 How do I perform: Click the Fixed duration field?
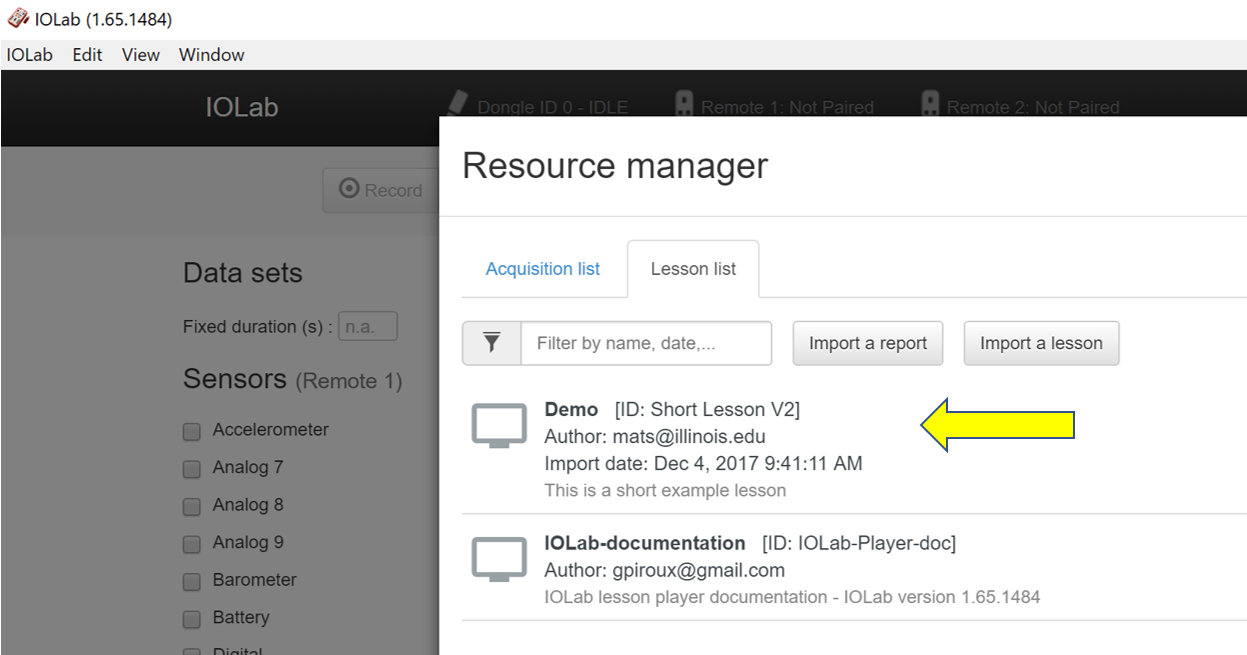pyautogui.click(x=368, y=325)
